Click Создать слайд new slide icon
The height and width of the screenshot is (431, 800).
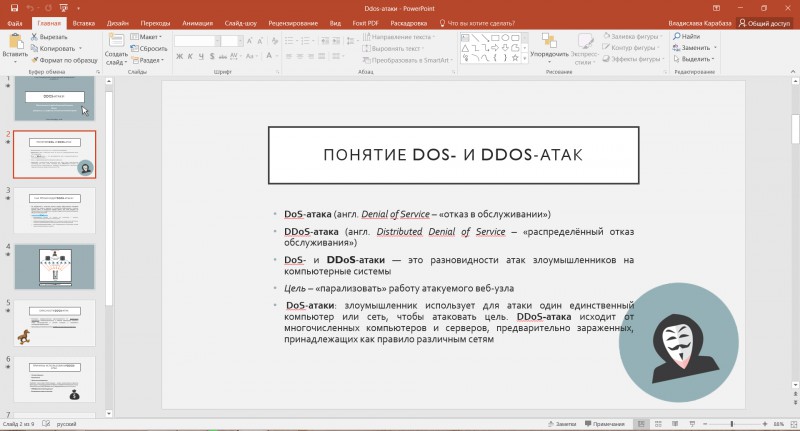116,41
